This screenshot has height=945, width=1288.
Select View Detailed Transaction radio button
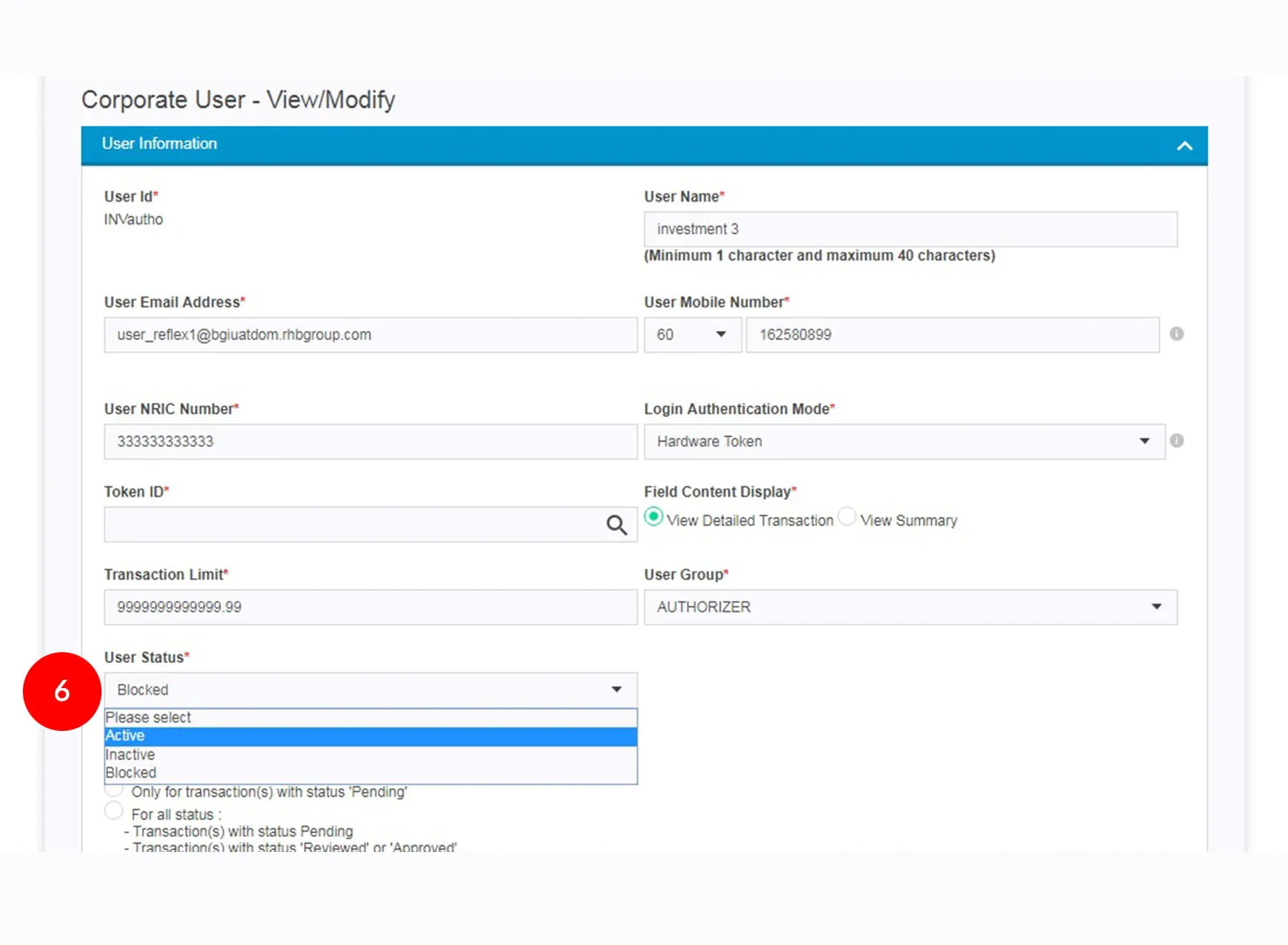653,517
